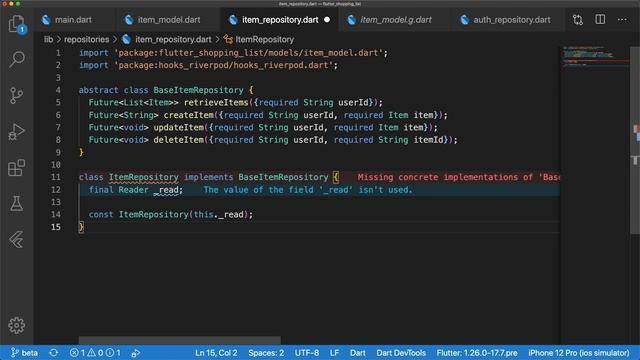Click retrieveItems method name
640x360 pixels.
click(216, 102)
